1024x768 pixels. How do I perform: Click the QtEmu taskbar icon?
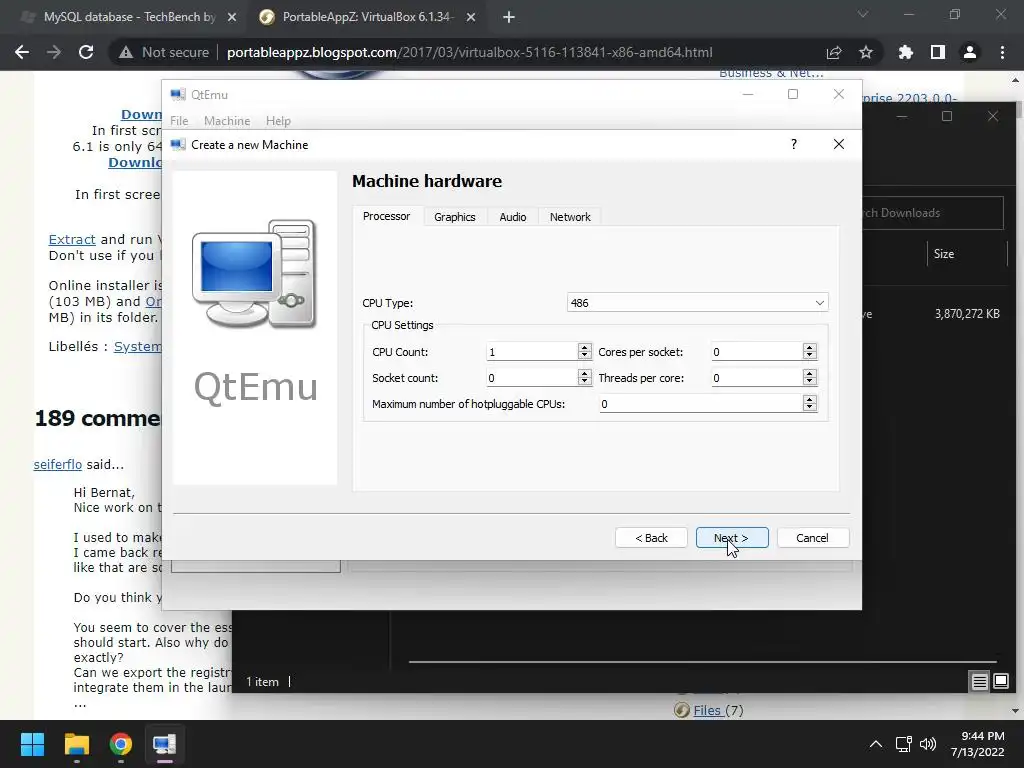coord(164,744)
